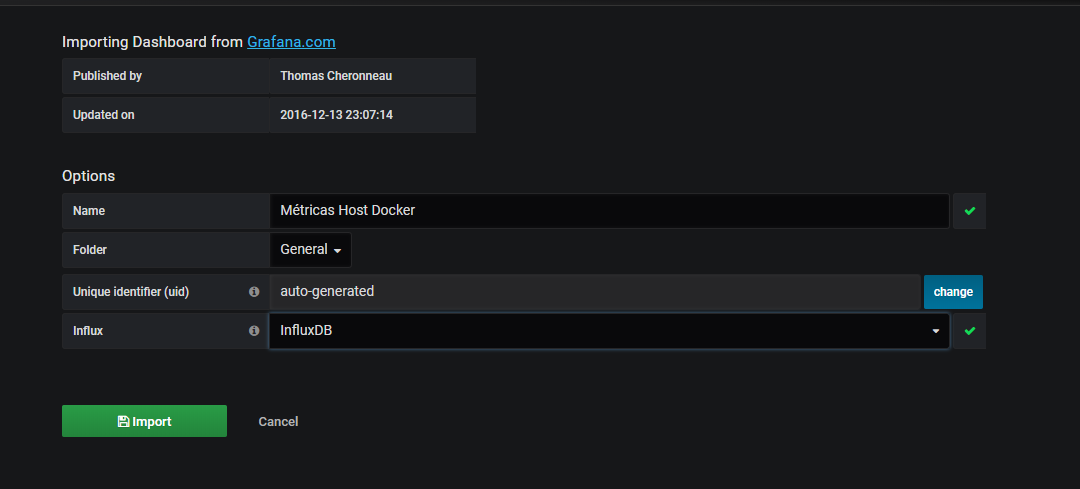This screenshot has width=1080, height=489.
Task: Click the caret arrow of InfluxDB selector
Action: coord(935,332)
